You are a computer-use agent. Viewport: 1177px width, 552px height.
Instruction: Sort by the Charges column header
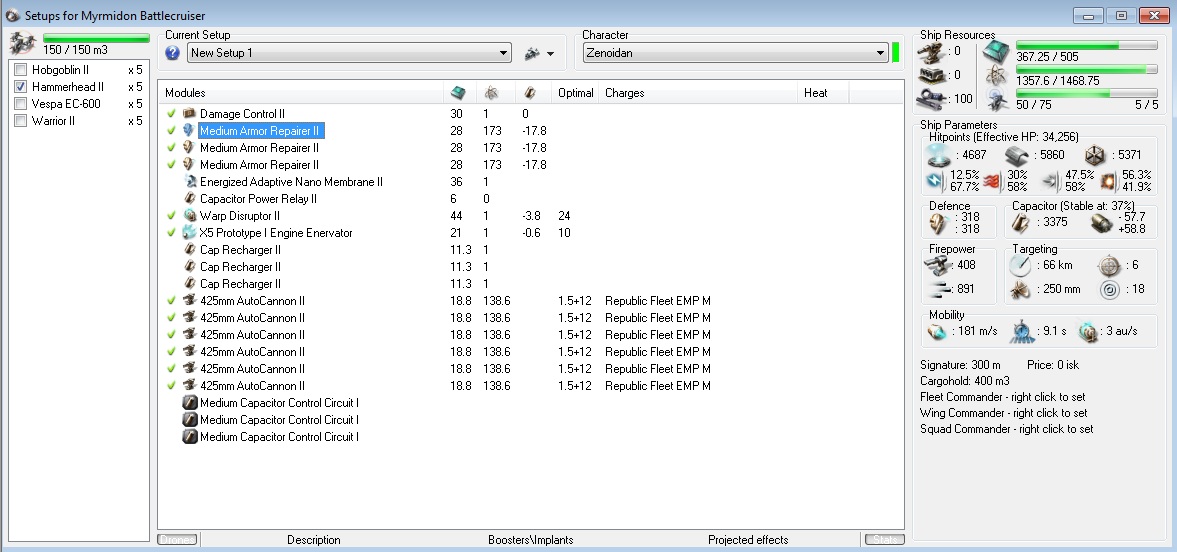point(698,93)
